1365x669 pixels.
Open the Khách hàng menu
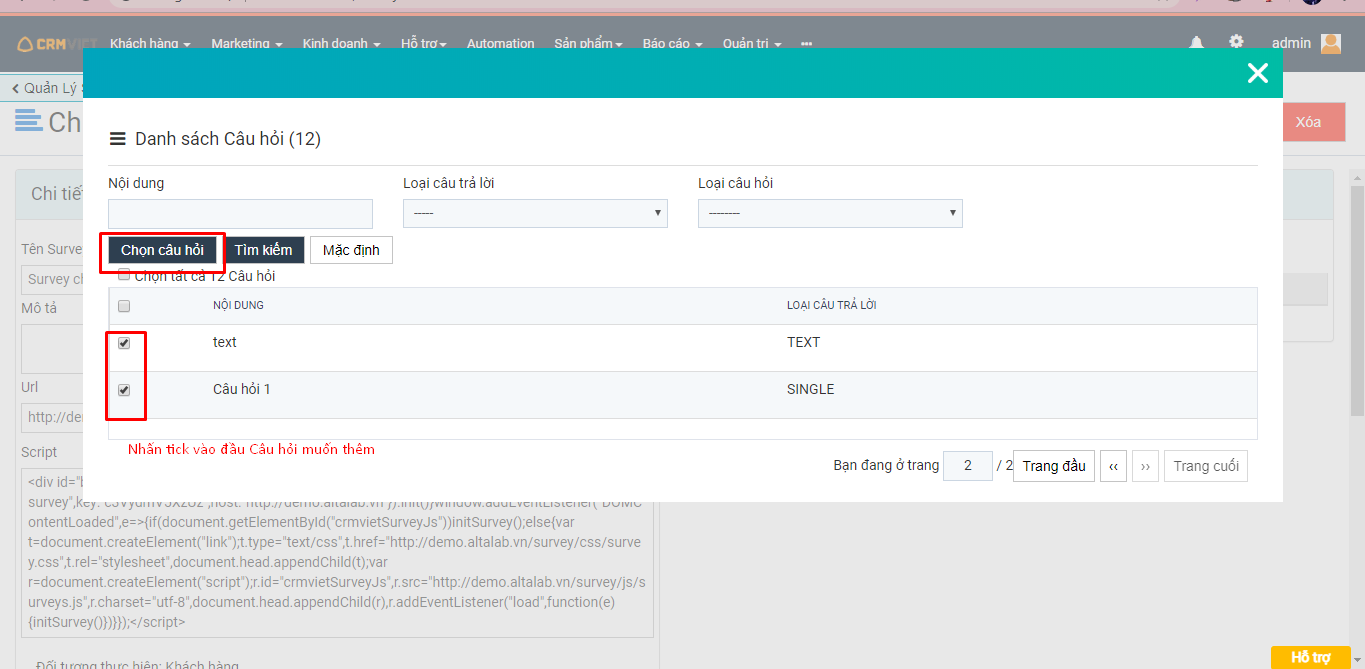click(x=150, y=44)
